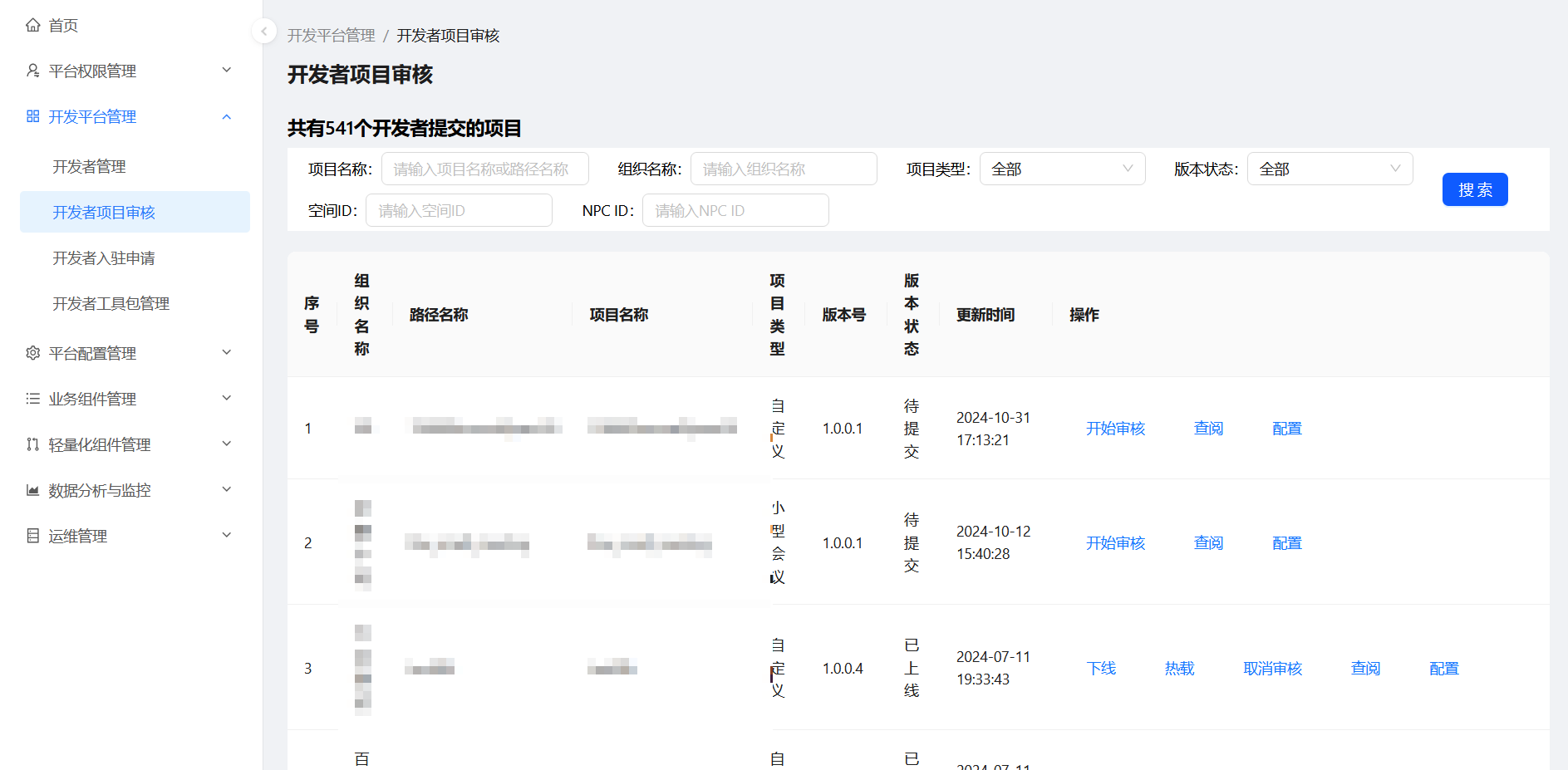Focus the 项目名称 input field
This screenshot has height=770, width=1568.
tap(484, 169)
